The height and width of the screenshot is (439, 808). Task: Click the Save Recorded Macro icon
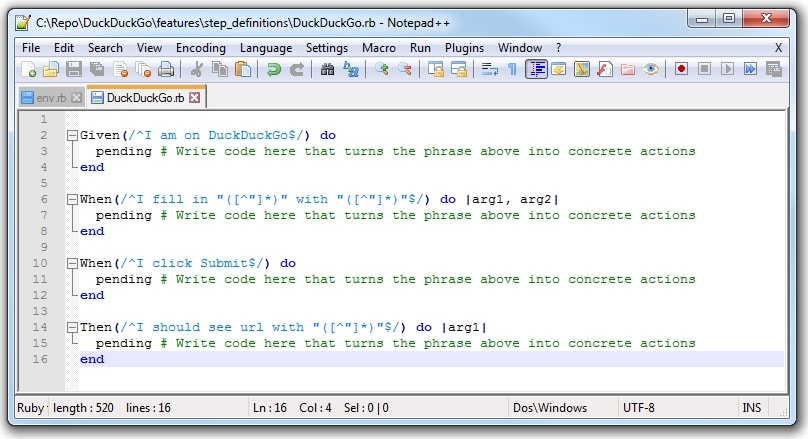773,69
